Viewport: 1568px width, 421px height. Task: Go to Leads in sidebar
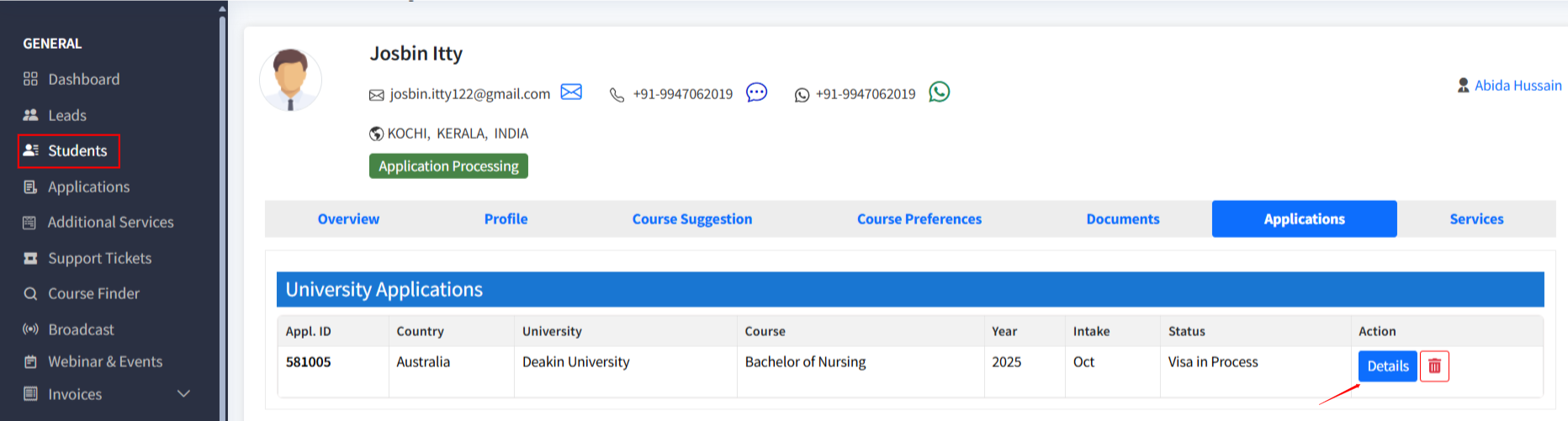tap(67, 115)
